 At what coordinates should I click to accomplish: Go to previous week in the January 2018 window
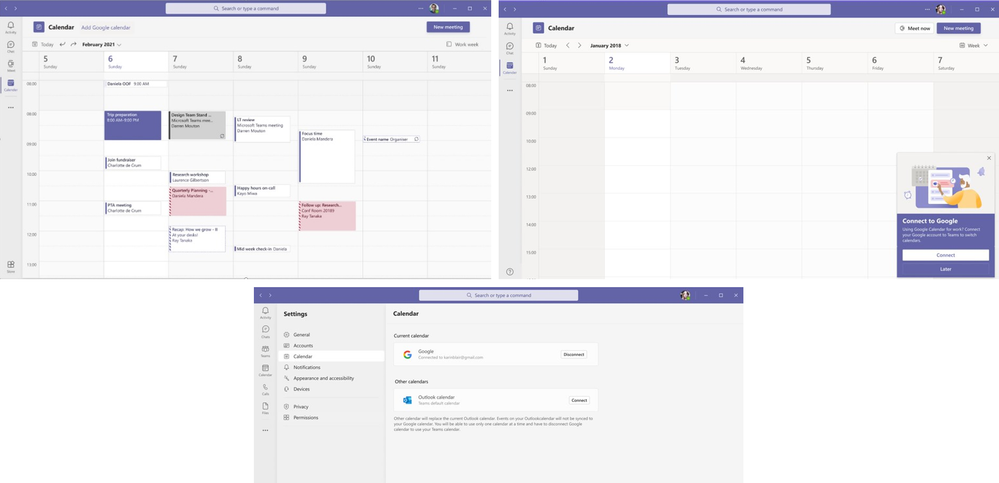tap(568, 45)
